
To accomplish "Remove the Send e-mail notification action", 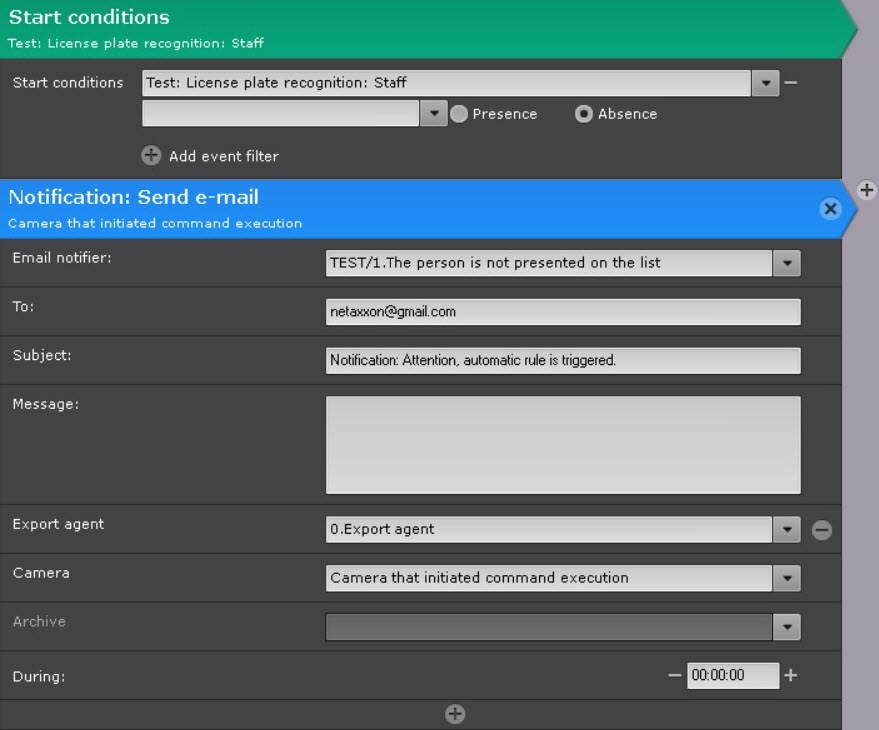I will [x=830, y=208].
